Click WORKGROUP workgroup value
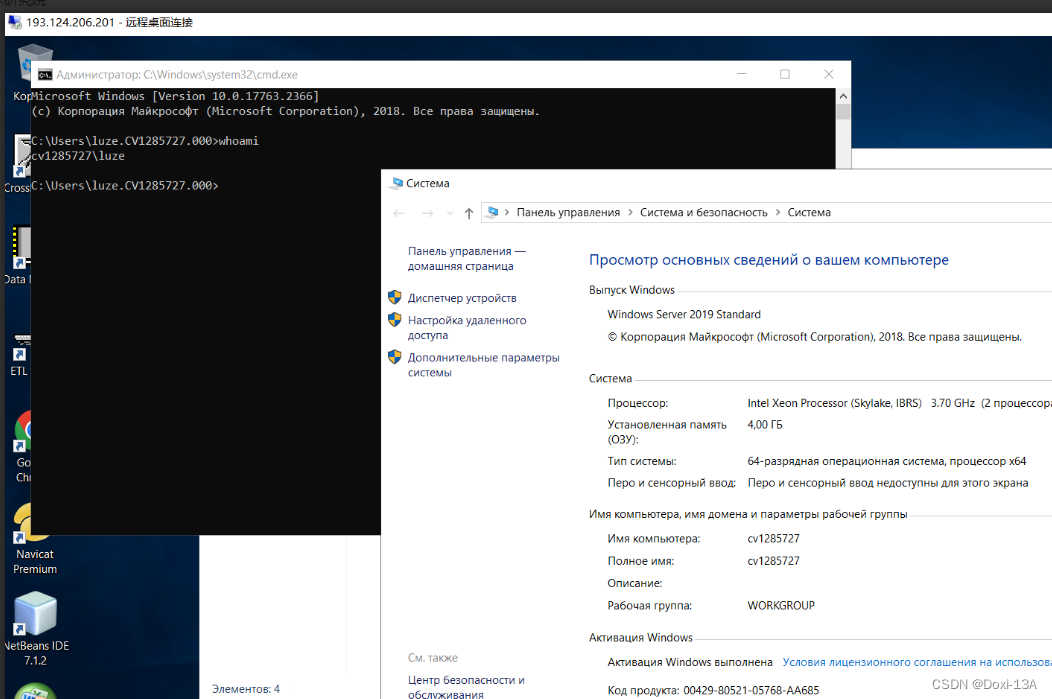Screen dimensions: 1052x699 [x=781, y=605]
